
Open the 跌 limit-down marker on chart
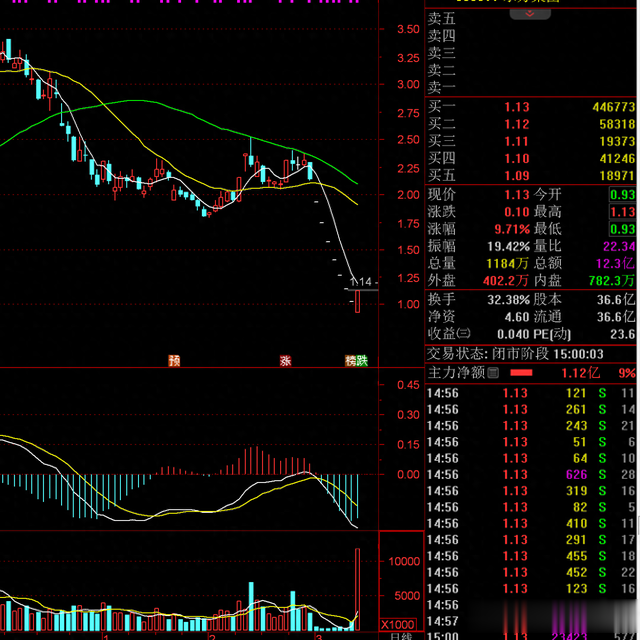point(362,360)
